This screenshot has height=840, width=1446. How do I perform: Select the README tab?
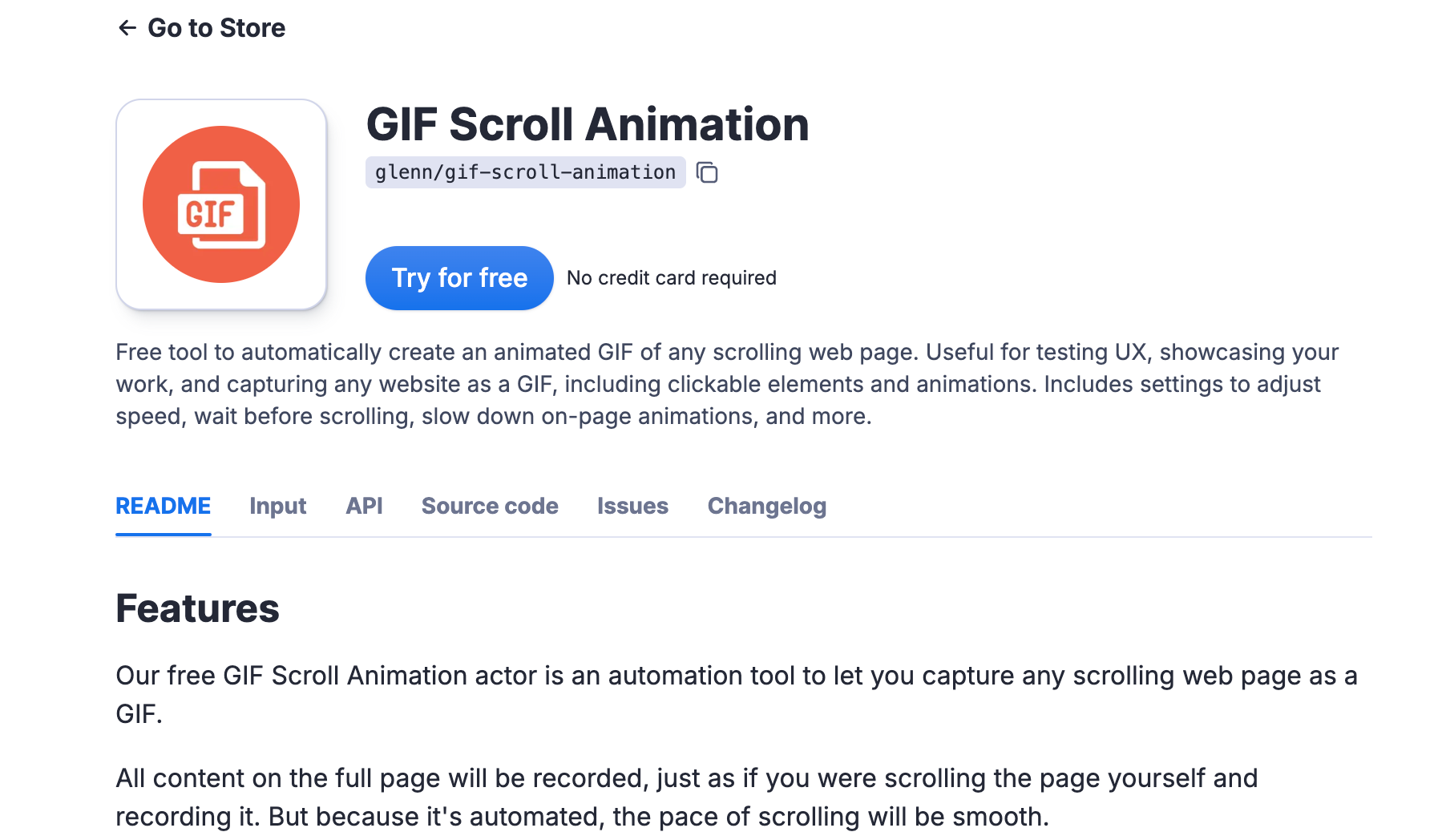(x=163, y=506)
